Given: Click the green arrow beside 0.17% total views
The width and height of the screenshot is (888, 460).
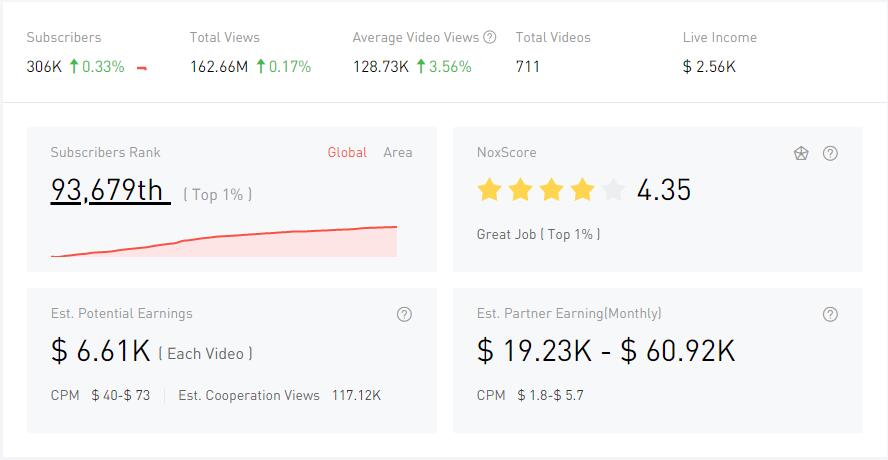Looking at the screenshot, I should tap(260, 67).
